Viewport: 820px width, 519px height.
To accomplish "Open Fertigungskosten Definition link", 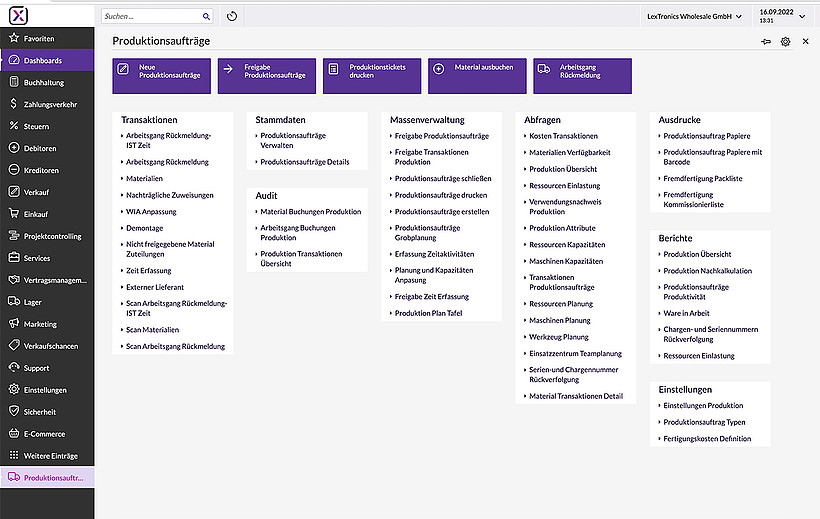I will click(707, 439).
